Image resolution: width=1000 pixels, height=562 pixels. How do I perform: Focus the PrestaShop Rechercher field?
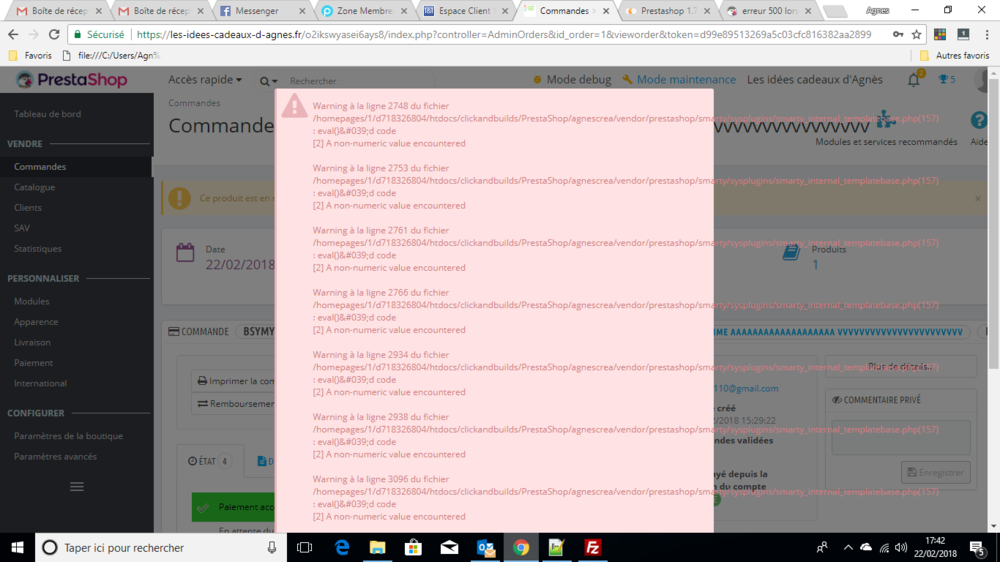tap(360, 81)
